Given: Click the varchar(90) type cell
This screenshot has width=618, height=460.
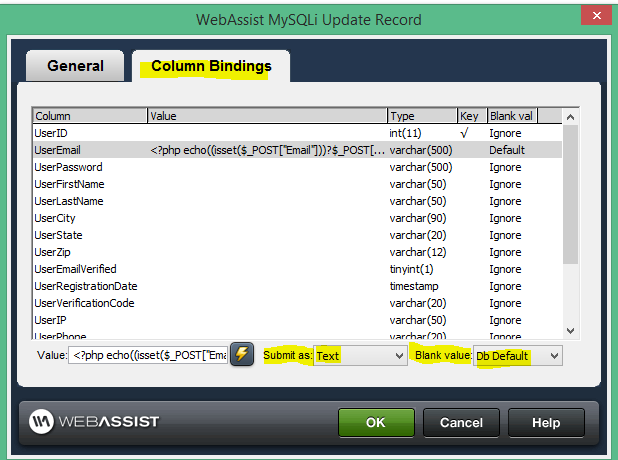Looking at the screenshot, I should click(x=418, y=218).
